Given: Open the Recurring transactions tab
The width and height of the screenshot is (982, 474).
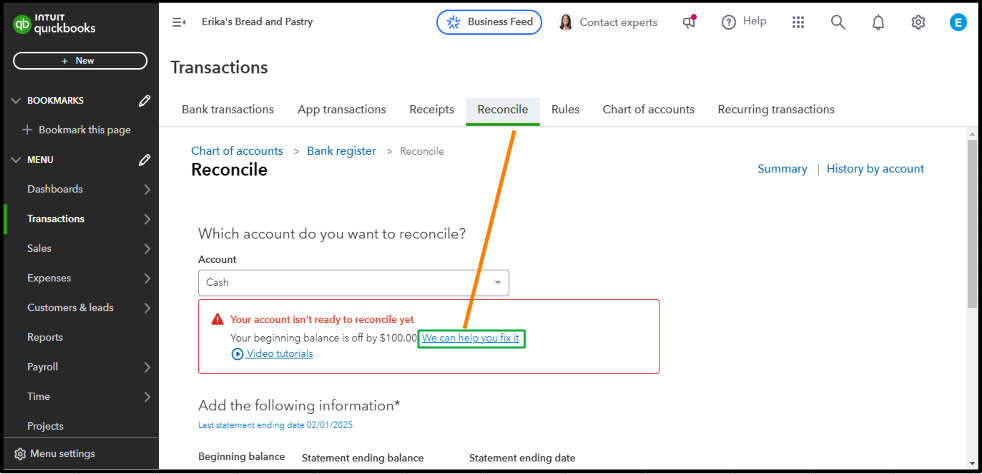Looking at the screenshot, I should 776,109.
